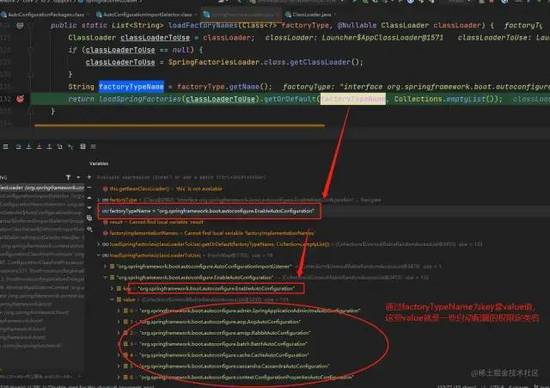Select the factoryImplementationNames watch error row
The height and width of the screenshot is (388, 550).
point(208,233)
